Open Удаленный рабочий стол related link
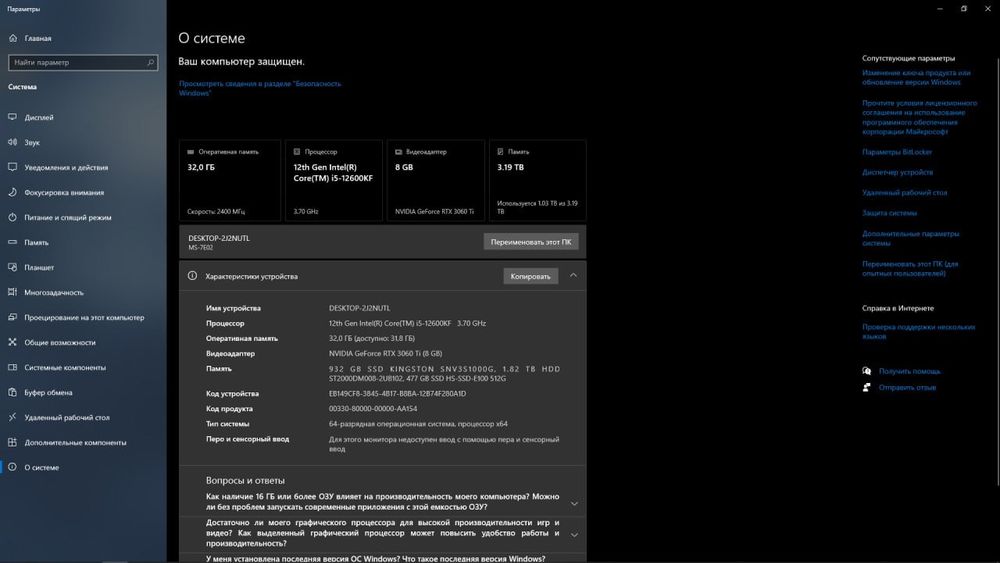Viewport: 1000px width, 563px height. (904, 193)
